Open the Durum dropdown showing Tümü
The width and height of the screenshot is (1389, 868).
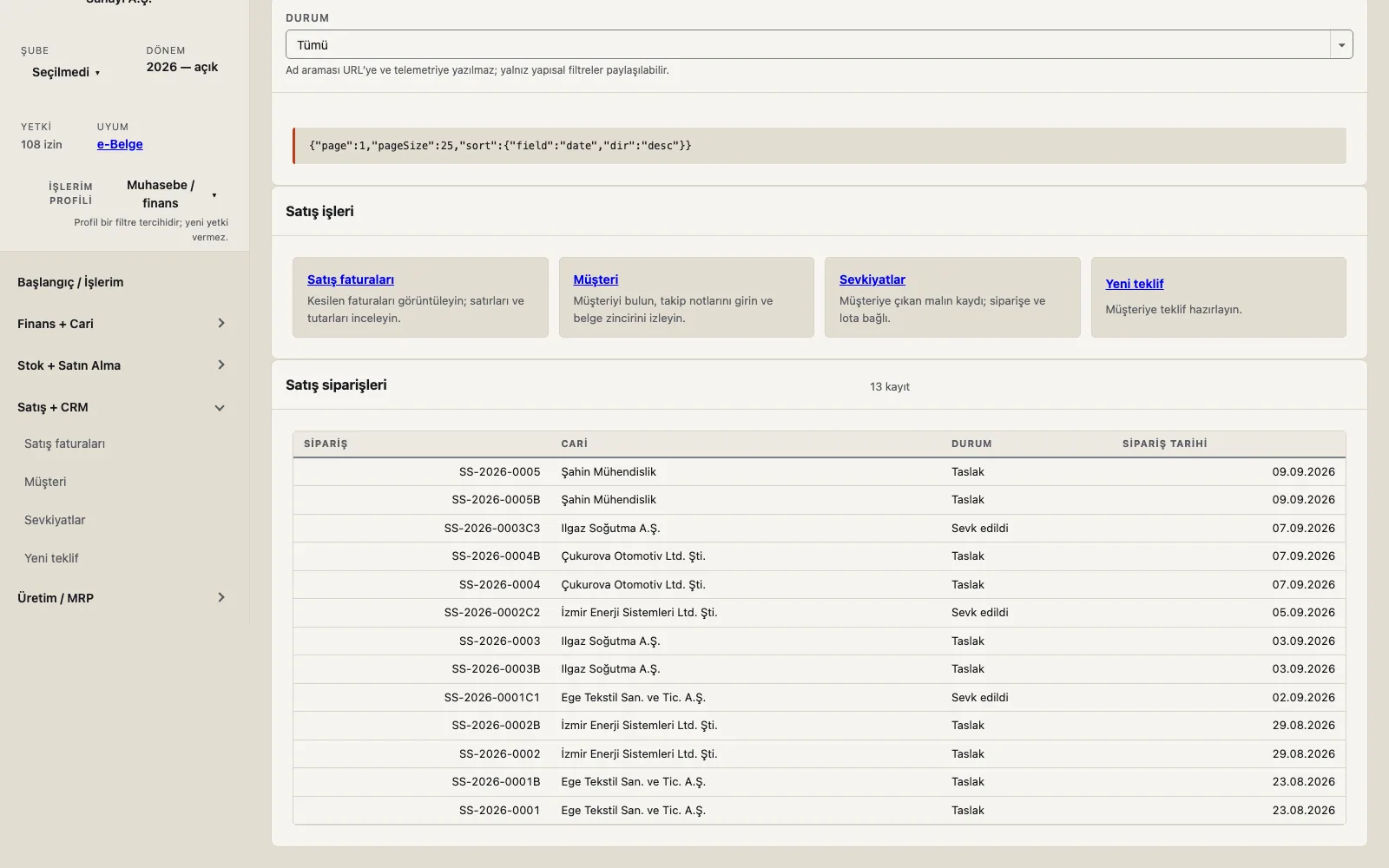819,44
